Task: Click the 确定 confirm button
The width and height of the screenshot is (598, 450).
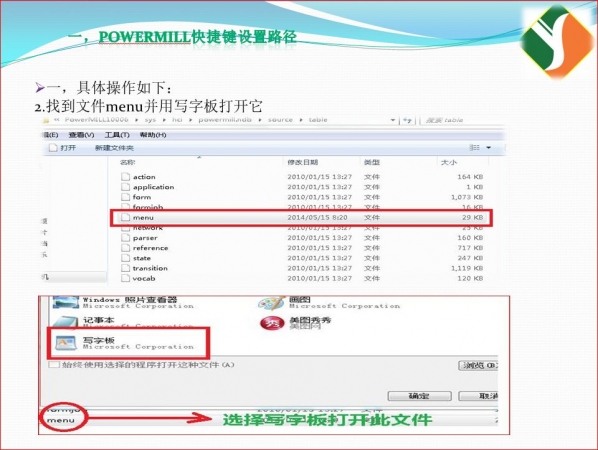Action: [x=420, y=396]
